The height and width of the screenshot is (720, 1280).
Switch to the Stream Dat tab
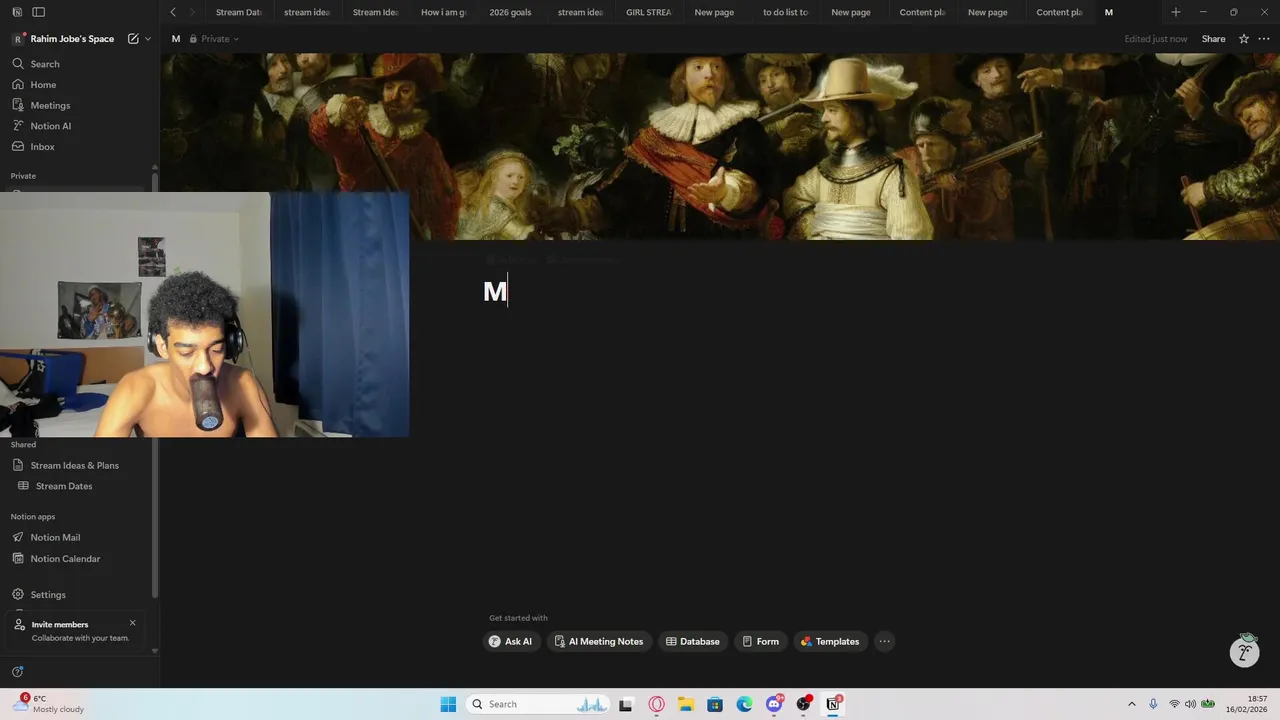[x=238, y=12]
